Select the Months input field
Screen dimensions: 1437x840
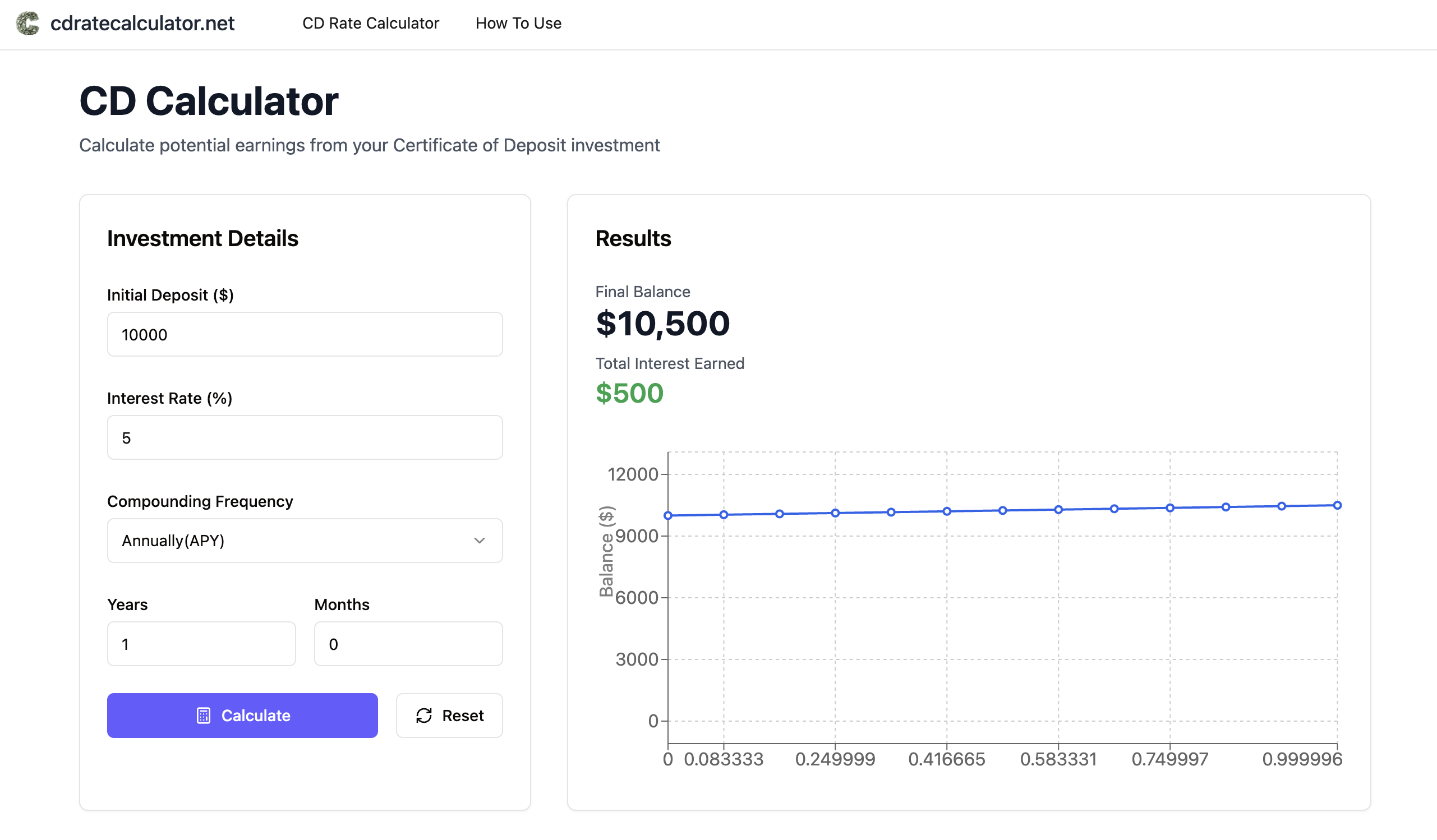(408, 644)
